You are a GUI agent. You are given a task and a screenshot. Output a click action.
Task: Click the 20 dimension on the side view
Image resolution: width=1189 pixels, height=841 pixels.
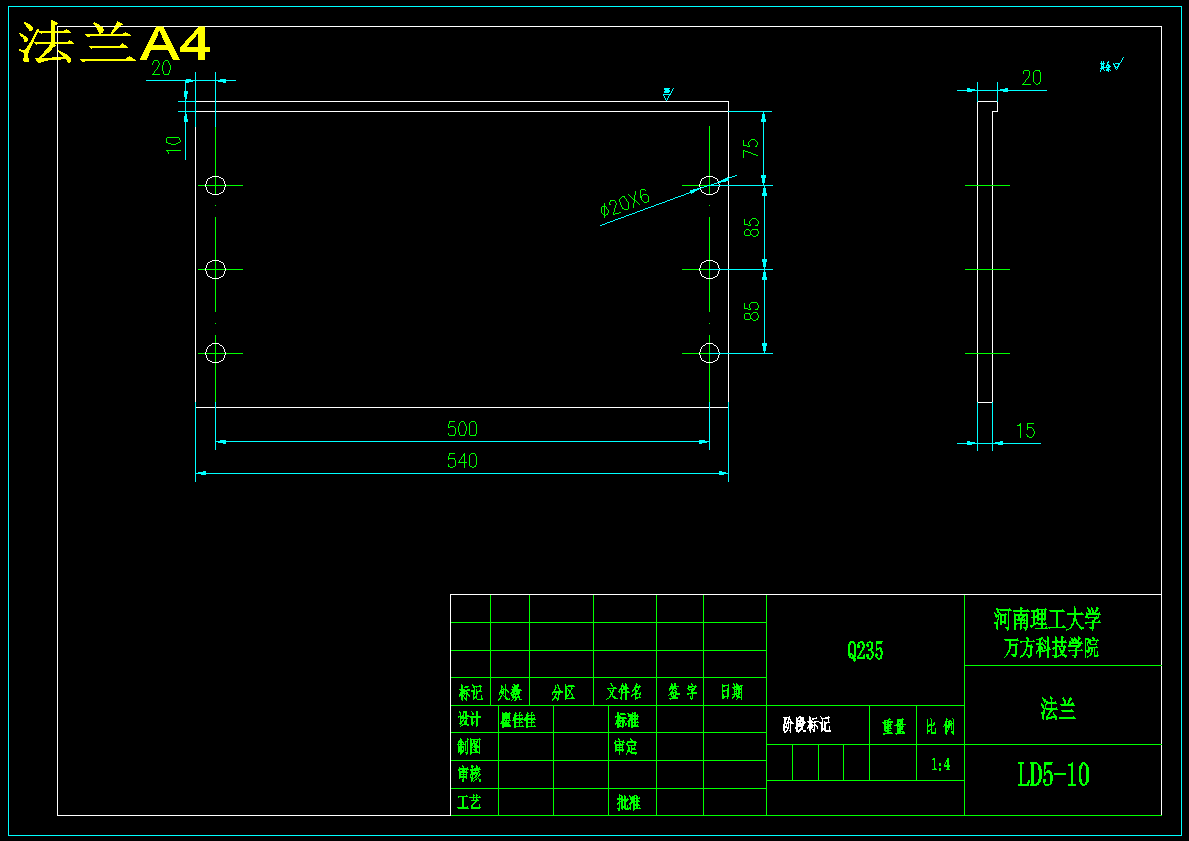pos(1031,77)
